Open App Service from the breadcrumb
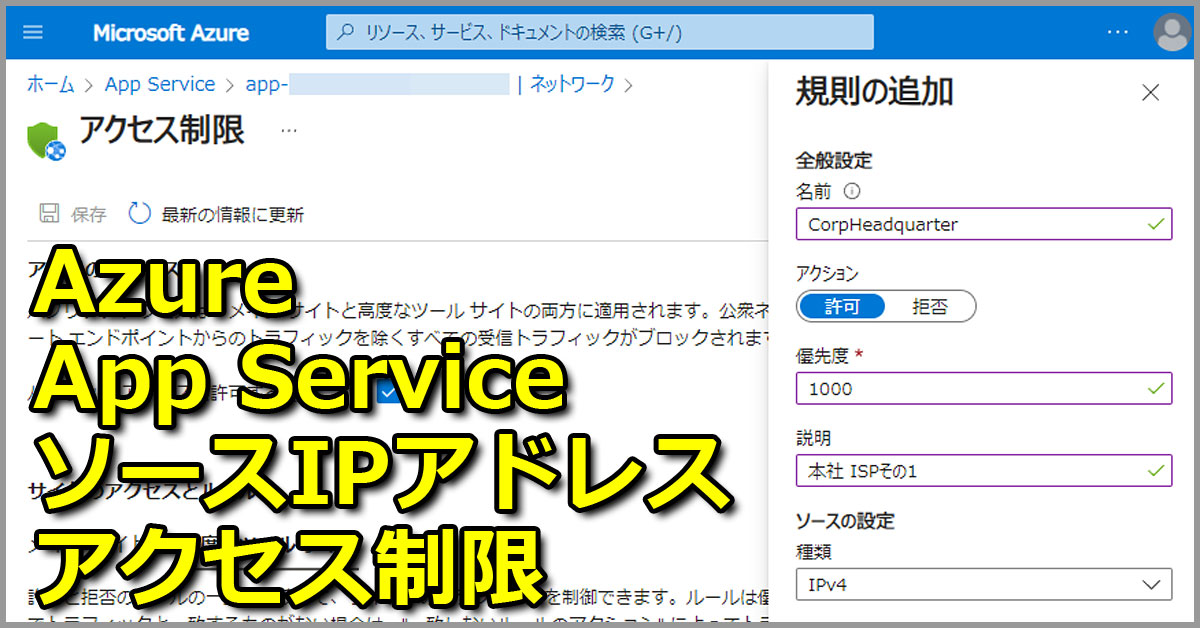 tap(160, 84)
